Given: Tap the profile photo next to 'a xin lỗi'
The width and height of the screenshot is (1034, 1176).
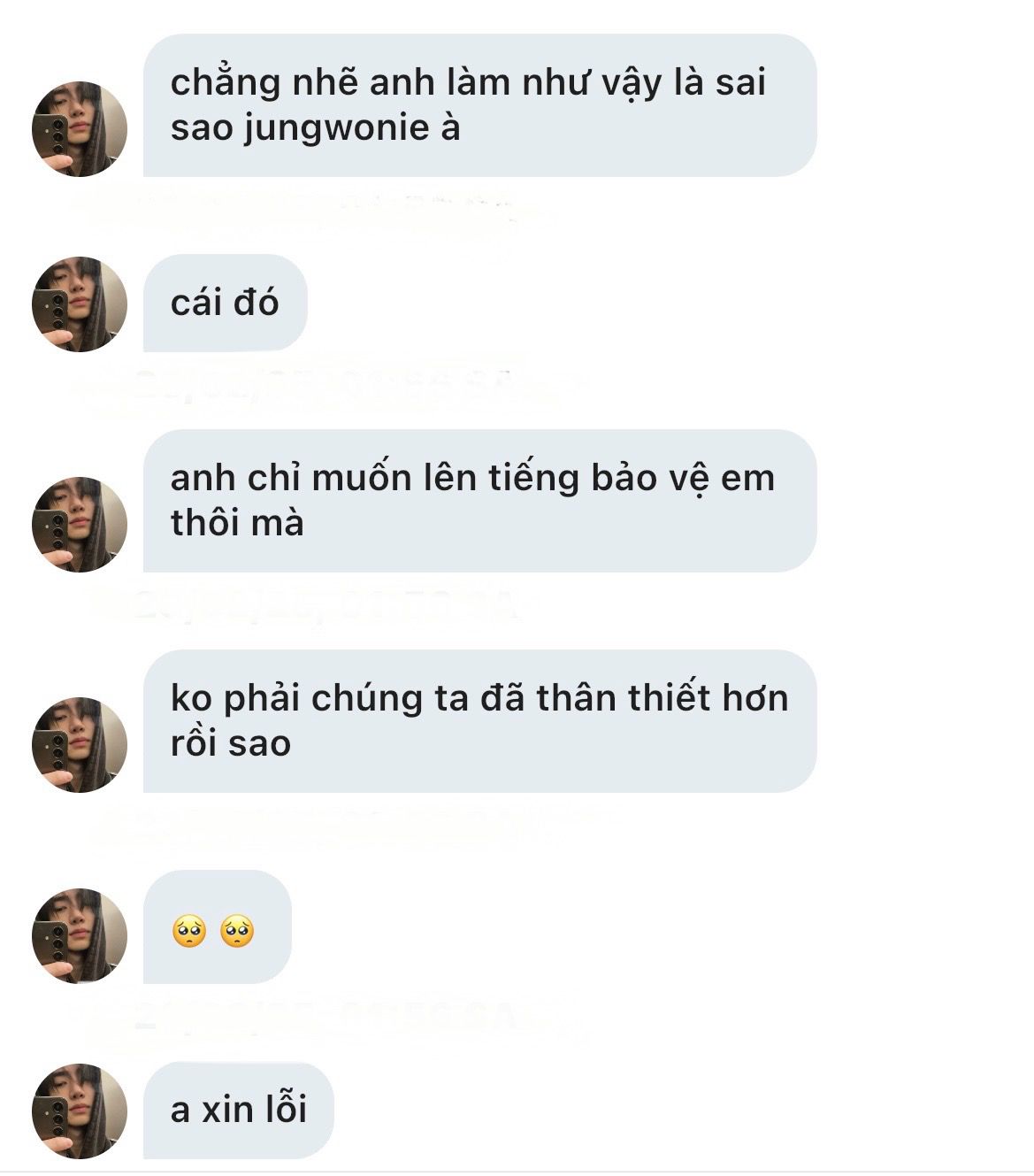Looking at the screenshot, I should point(80,1111).
